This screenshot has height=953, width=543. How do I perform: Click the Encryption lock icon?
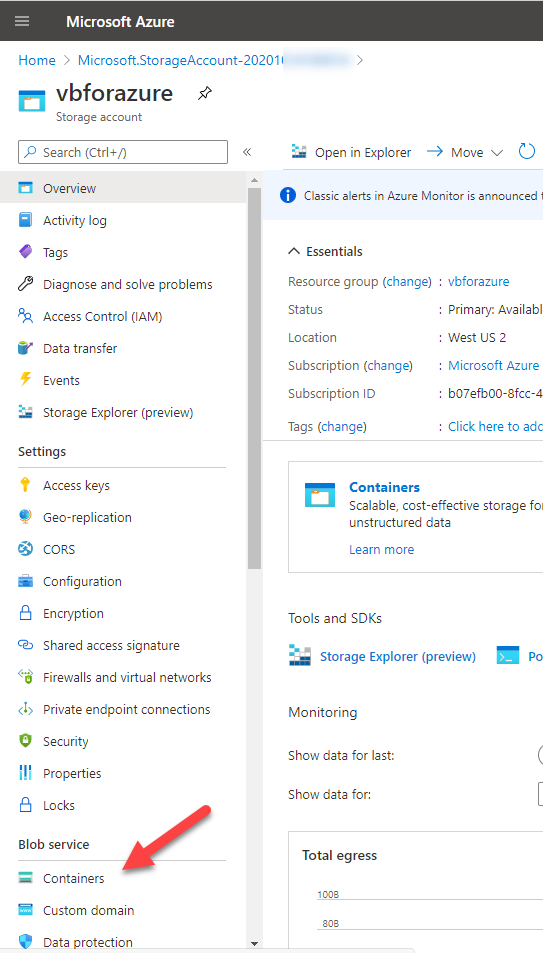click(x=25, y=613)
